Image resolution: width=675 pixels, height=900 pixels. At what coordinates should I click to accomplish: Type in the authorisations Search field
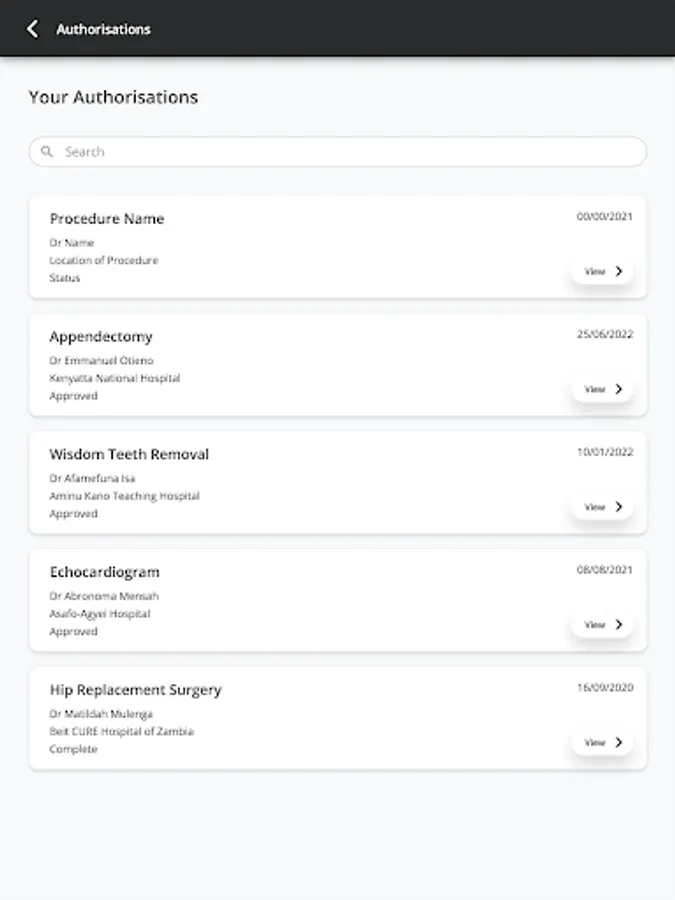coord(340,152)
